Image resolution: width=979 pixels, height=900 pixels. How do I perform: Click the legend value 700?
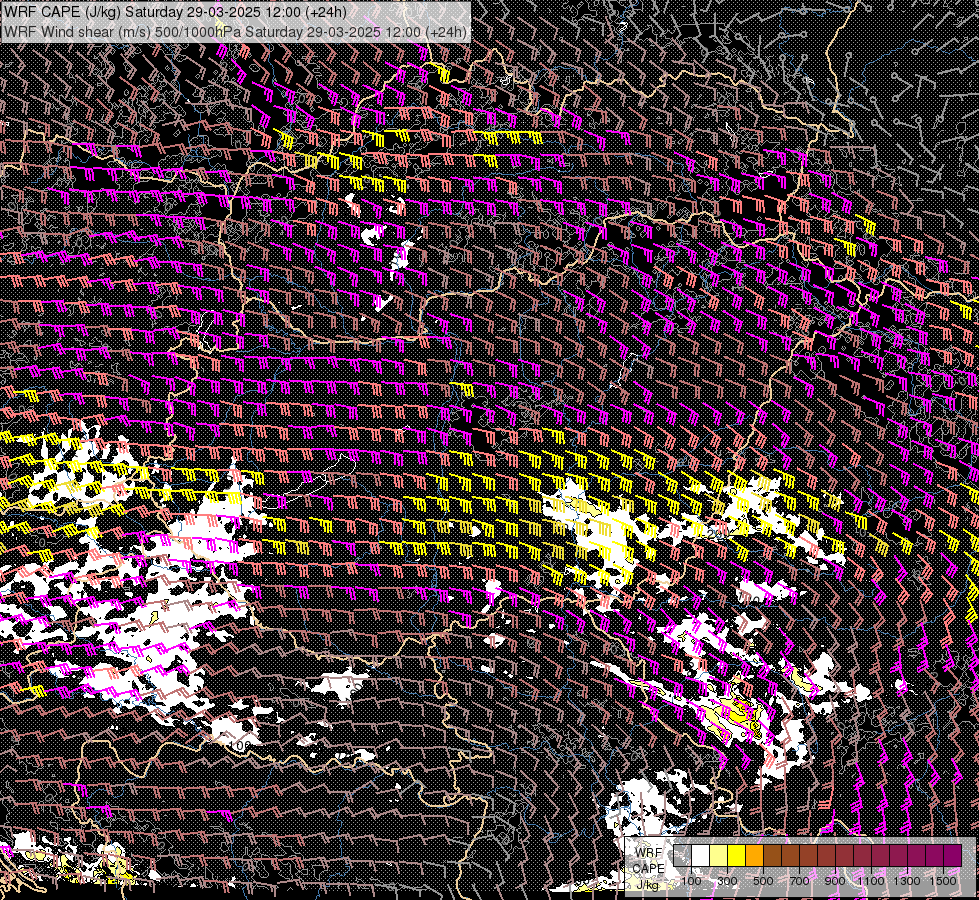[799, 881]
